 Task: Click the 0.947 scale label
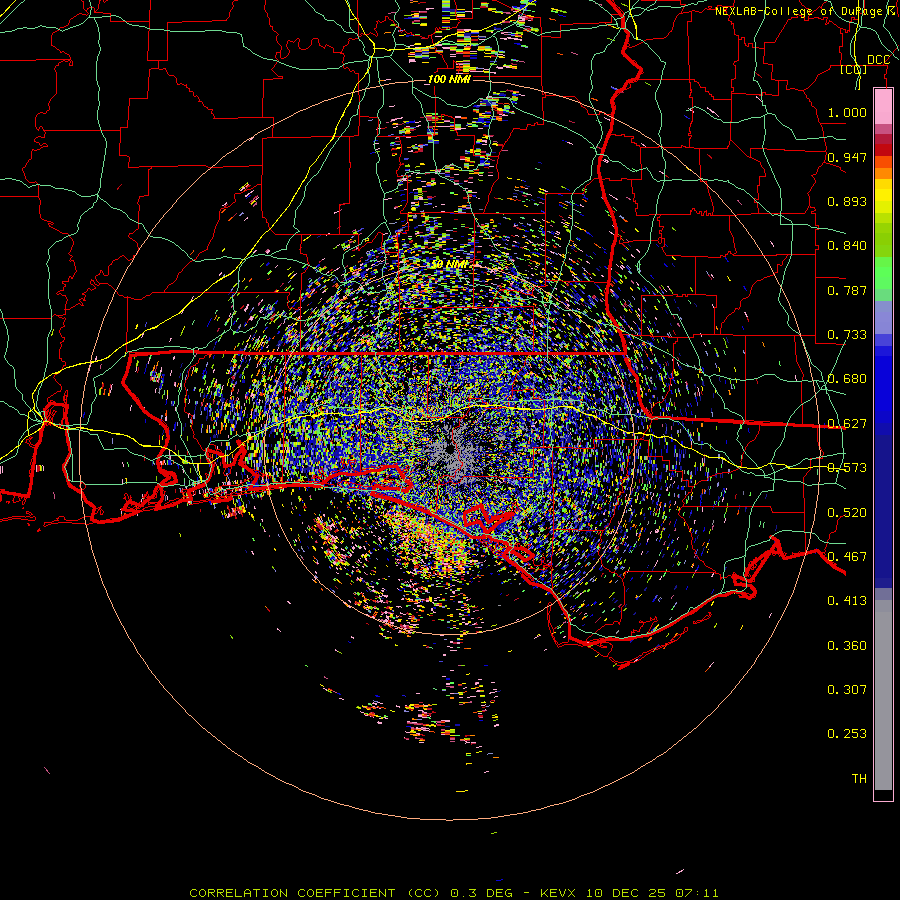tap(847, 157)
